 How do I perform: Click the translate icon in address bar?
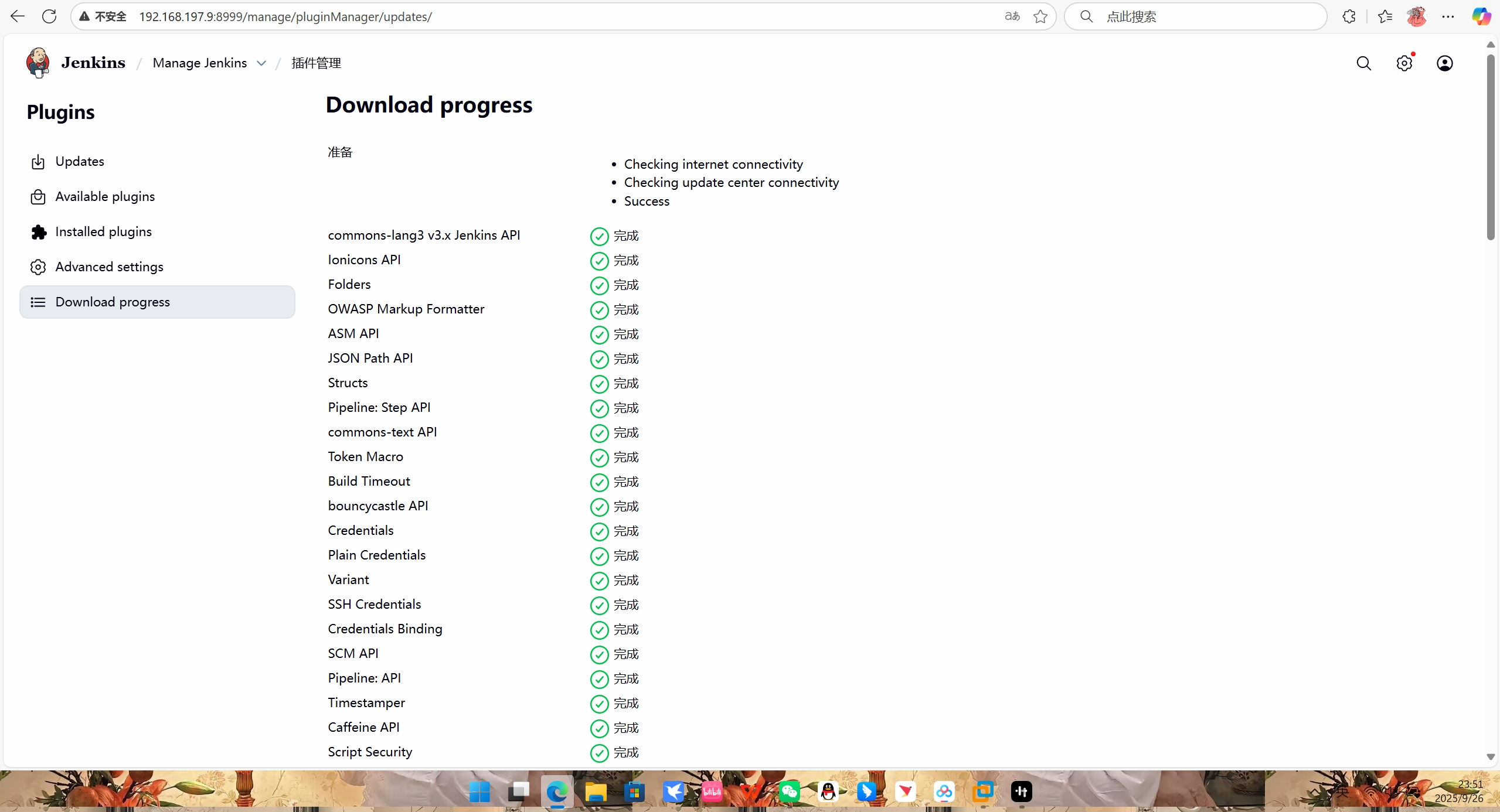point(1012,16)
